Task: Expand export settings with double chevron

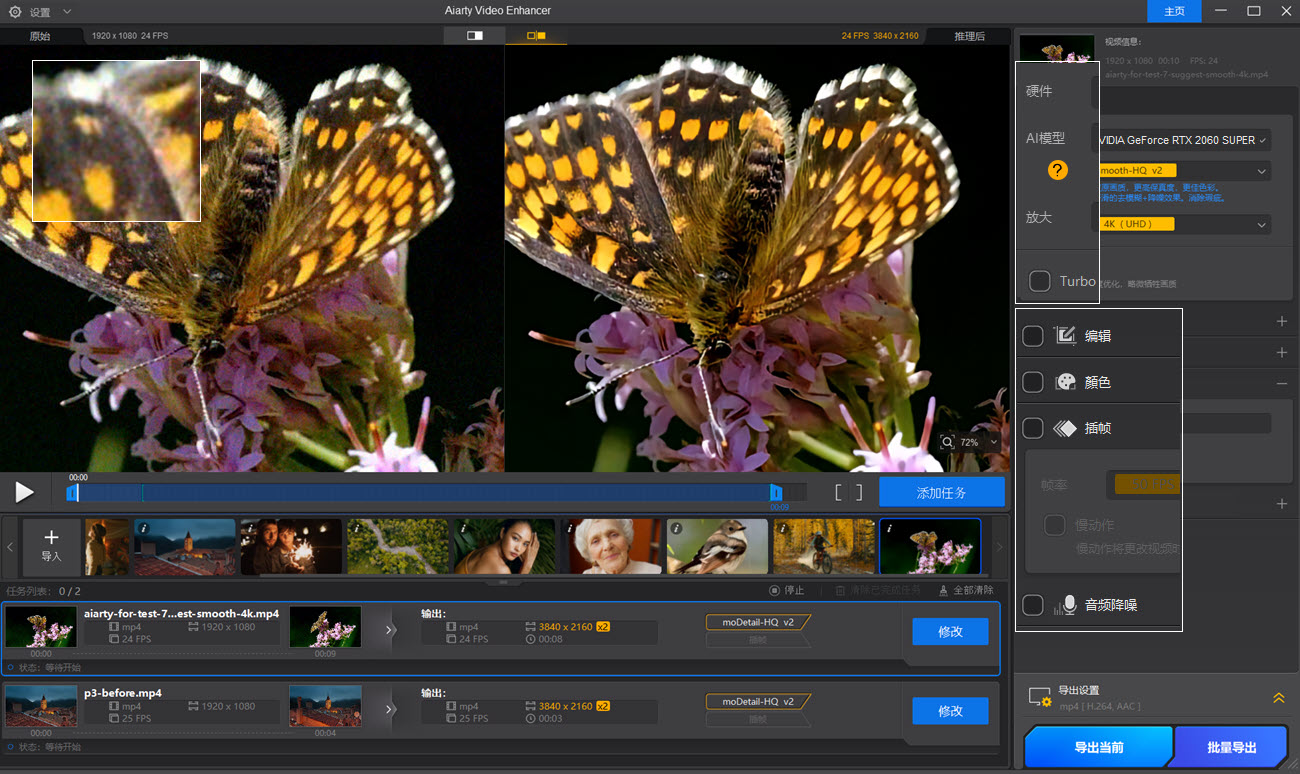Action: point(1278,698)
